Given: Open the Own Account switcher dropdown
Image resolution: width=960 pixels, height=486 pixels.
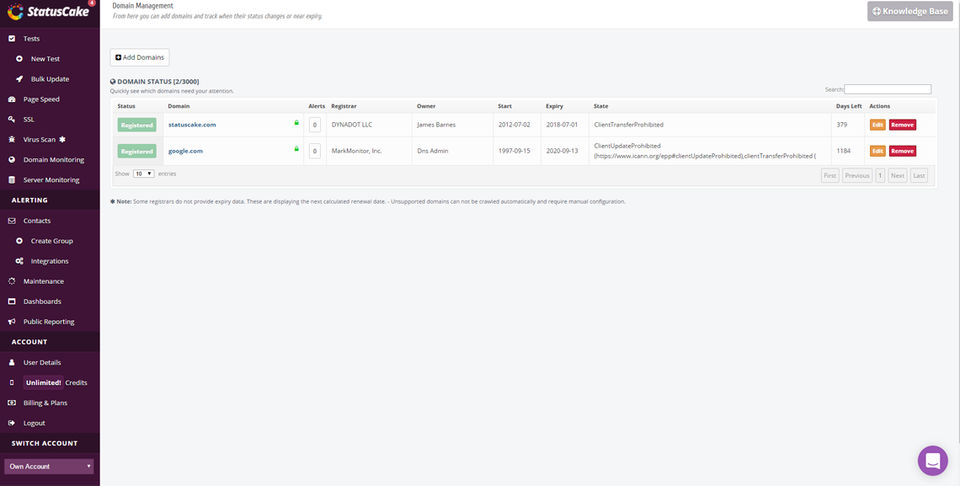Looking at the screenshot, I should click(49, 466).
